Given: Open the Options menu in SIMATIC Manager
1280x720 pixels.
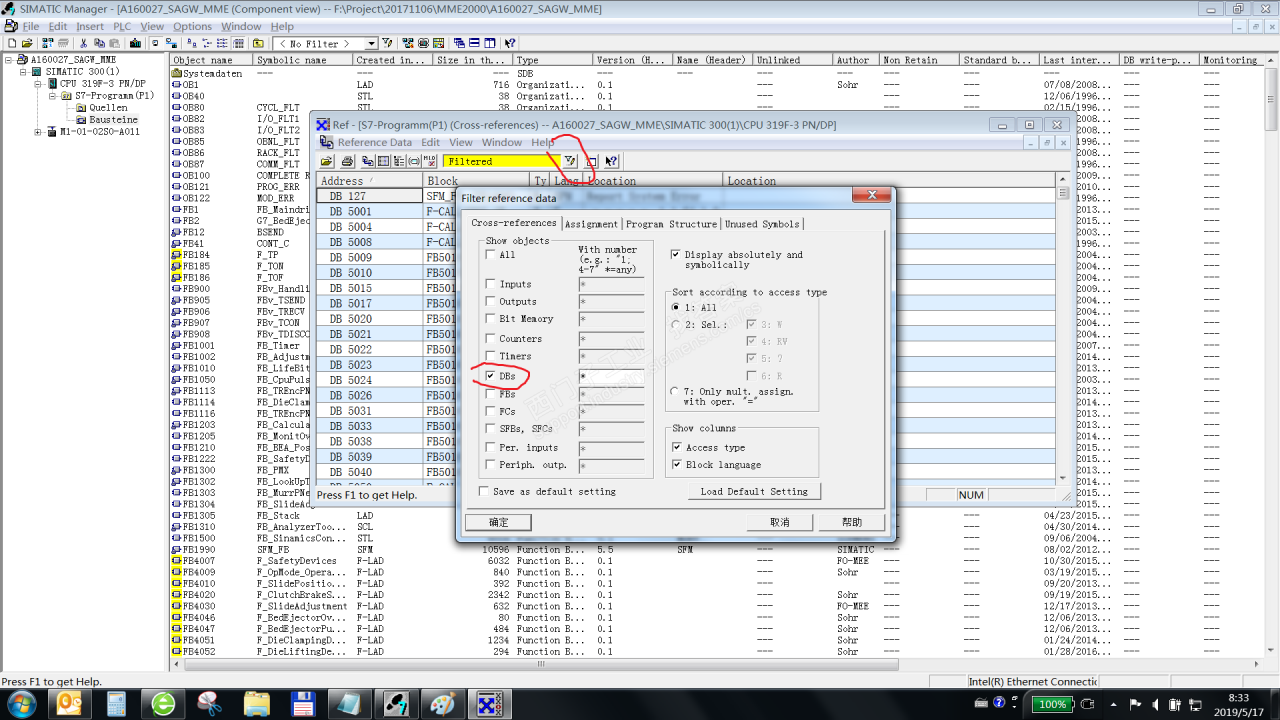Looking at the screenshot, I should (193, 27).
